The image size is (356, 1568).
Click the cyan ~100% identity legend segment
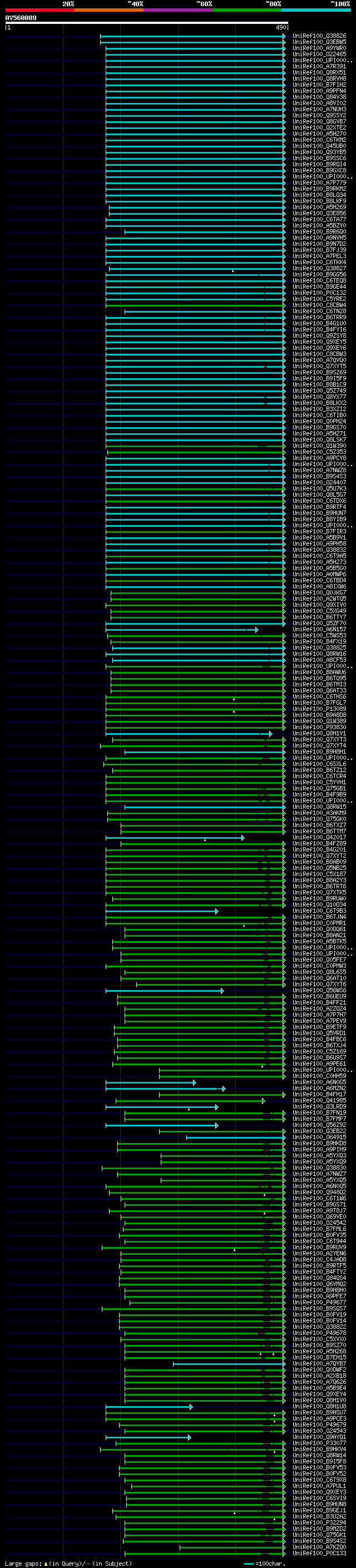[x=316, y=11]
